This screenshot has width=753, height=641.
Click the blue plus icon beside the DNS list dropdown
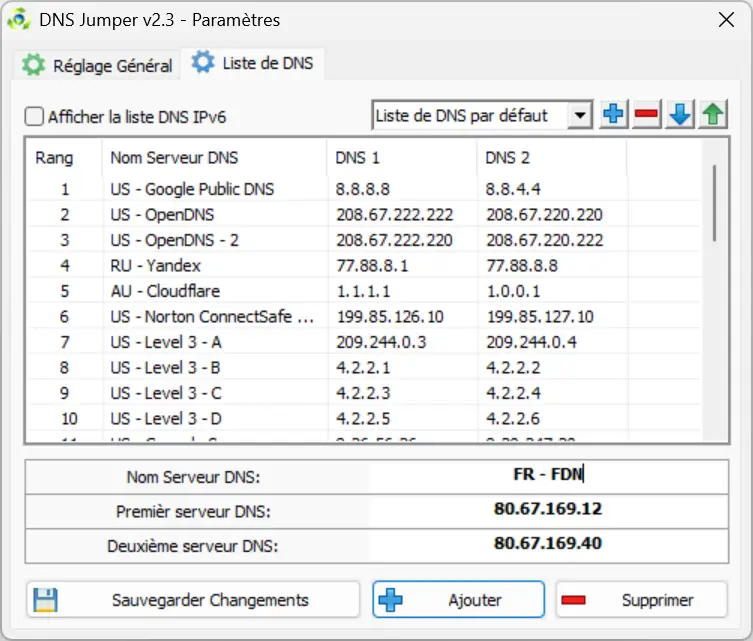[614, 114]
